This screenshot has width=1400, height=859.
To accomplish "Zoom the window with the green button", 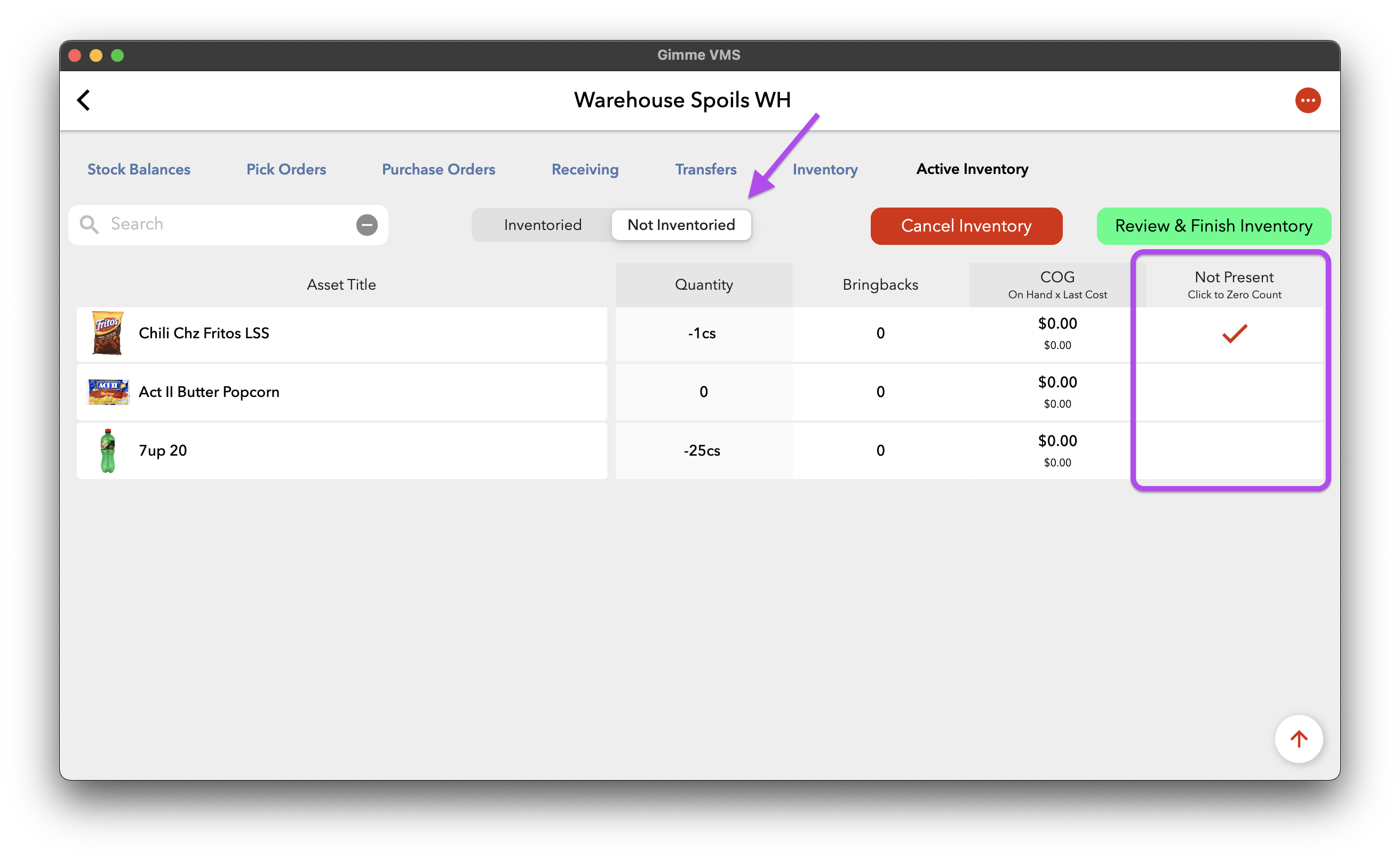I will (x=117, y=55).
